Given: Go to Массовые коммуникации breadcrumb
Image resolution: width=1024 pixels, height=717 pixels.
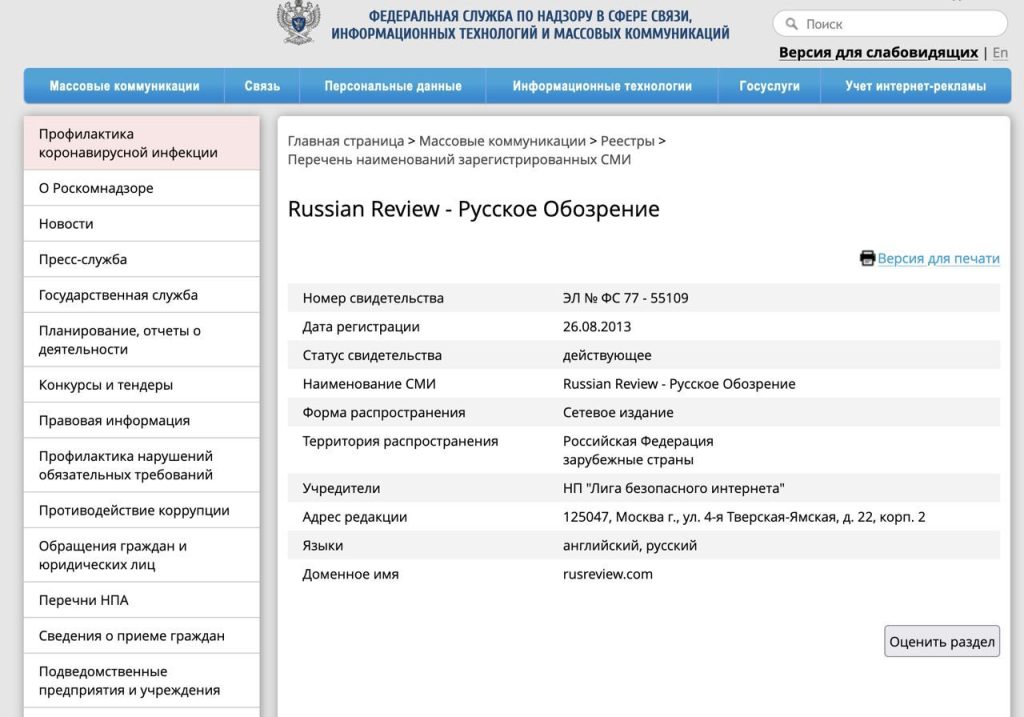Looking at the screenshot, I should click(x=502, y=141).
